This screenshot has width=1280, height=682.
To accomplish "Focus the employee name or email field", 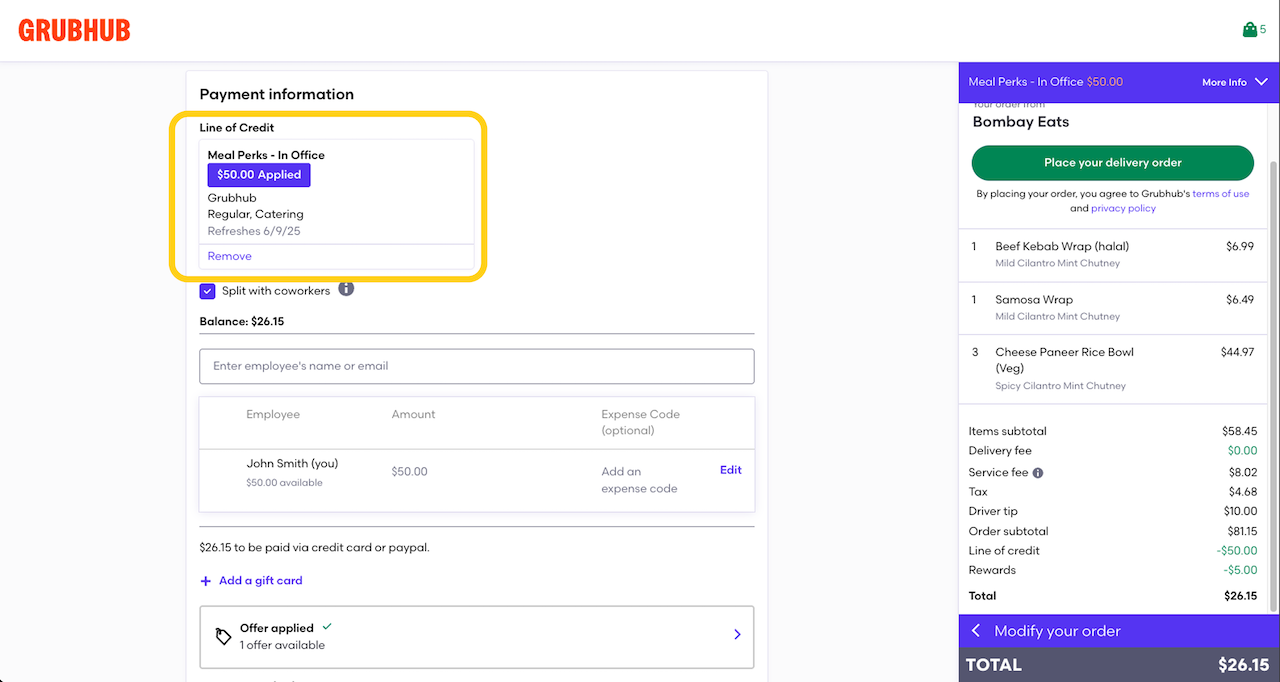I will point(476,366).
